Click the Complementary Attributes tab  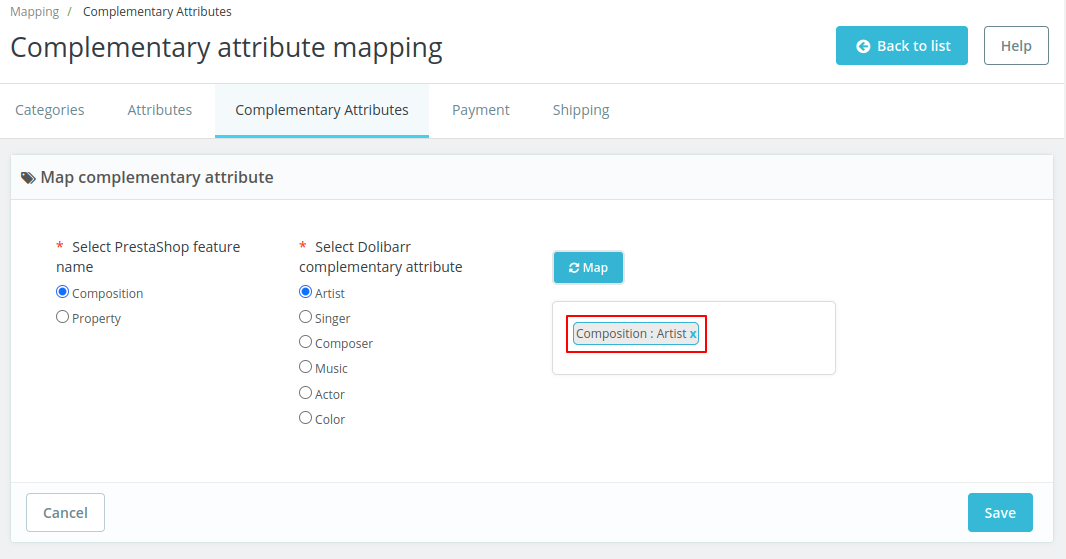pyautogui.click(x=322, y=110)
